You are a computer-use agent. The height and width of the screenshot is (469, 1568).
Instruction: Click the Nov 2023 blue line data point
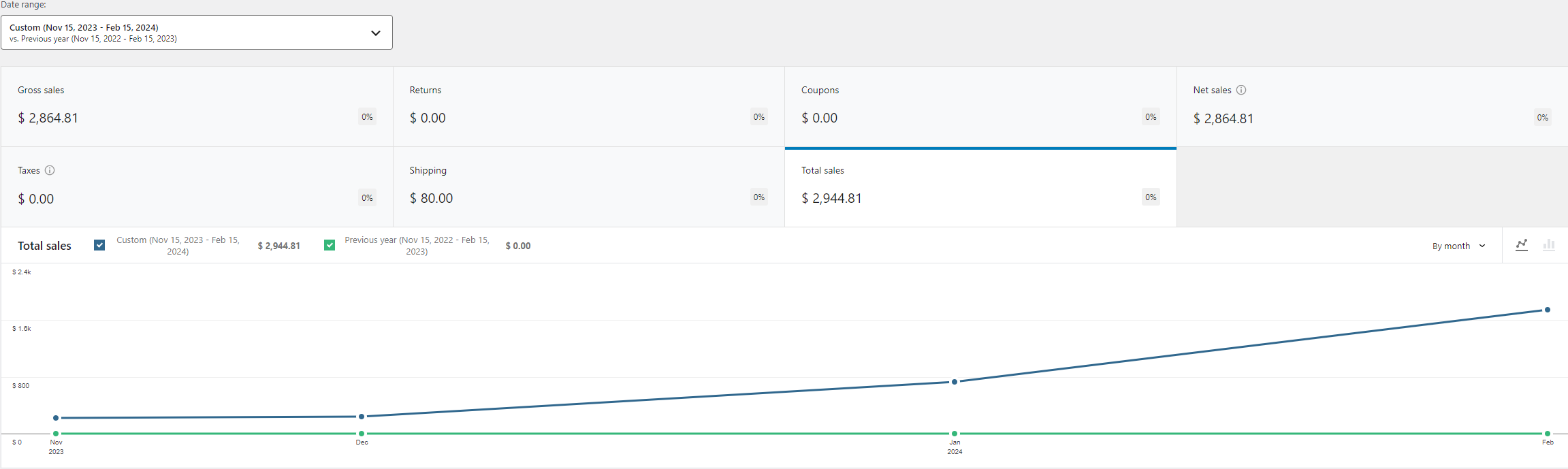click(56, 418)
